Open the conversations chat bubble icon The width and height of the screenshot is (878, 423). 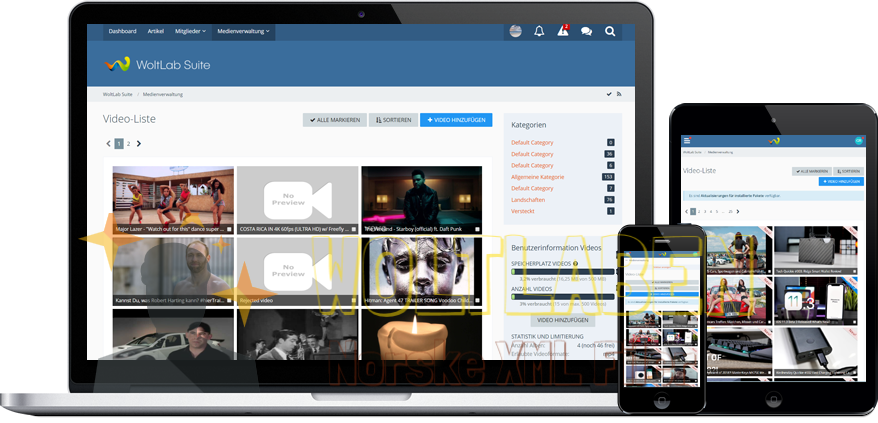coord(586,31)
